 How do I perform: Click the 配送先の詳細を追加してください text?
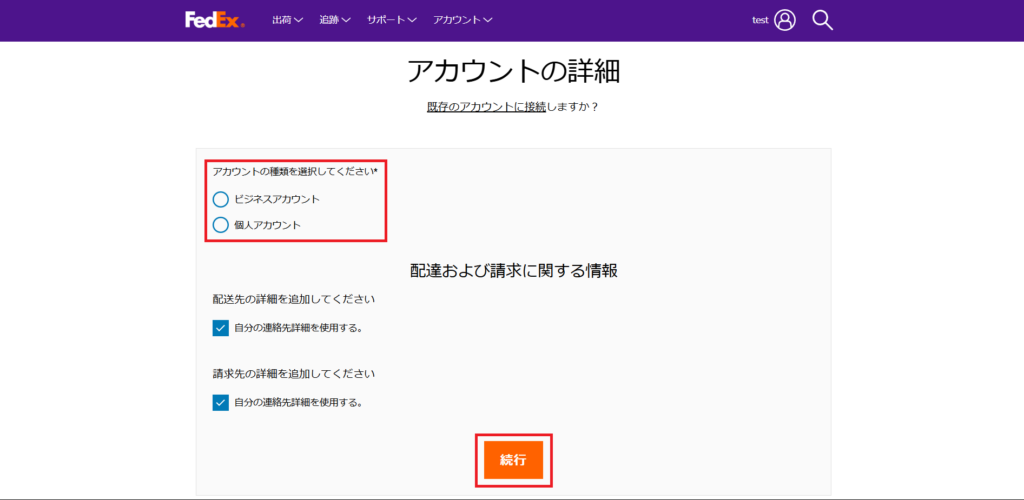(294, 300)
